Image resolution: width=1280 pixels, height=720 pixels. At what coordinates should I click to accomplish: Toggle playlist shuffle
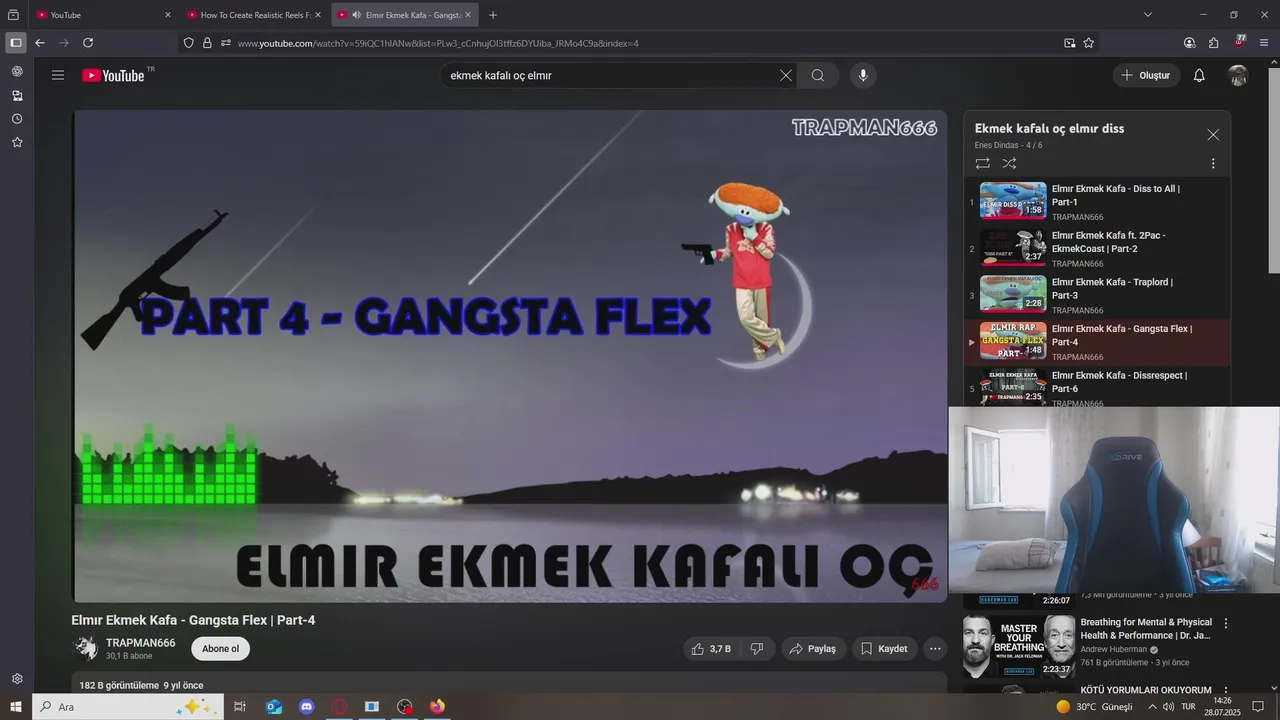1009,163
